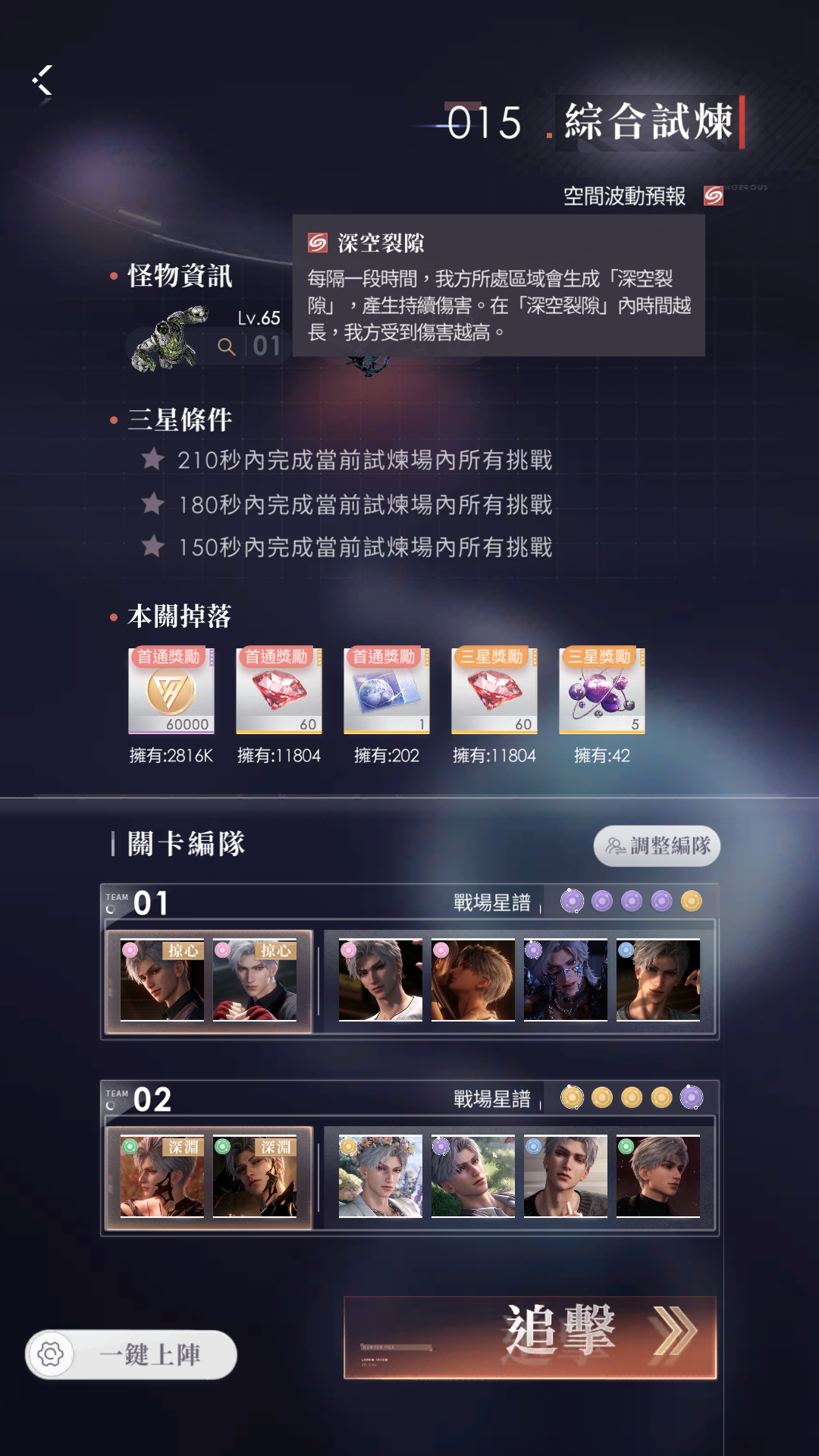Select the TEAM 02 header

(x=138, y=1099)
